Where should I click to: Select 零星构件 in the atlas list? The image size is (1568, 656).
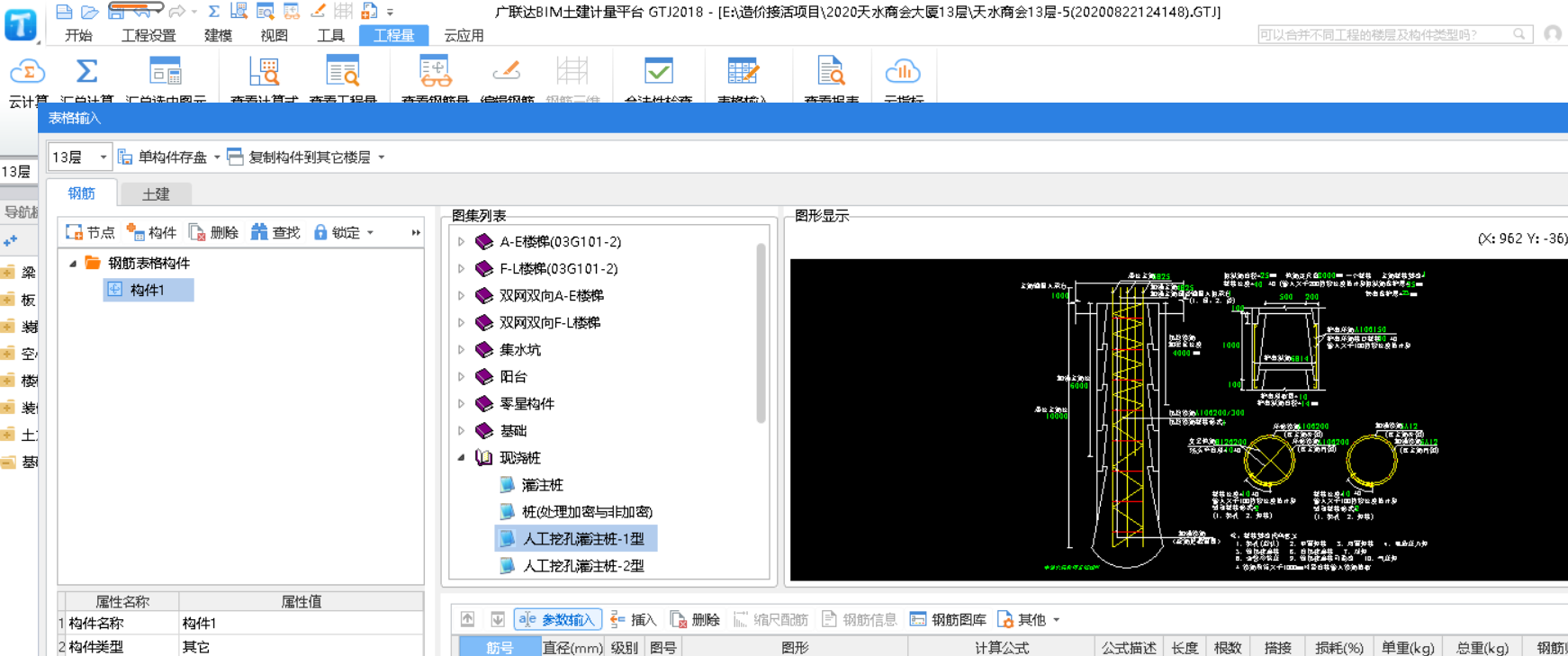coord(527,403)
